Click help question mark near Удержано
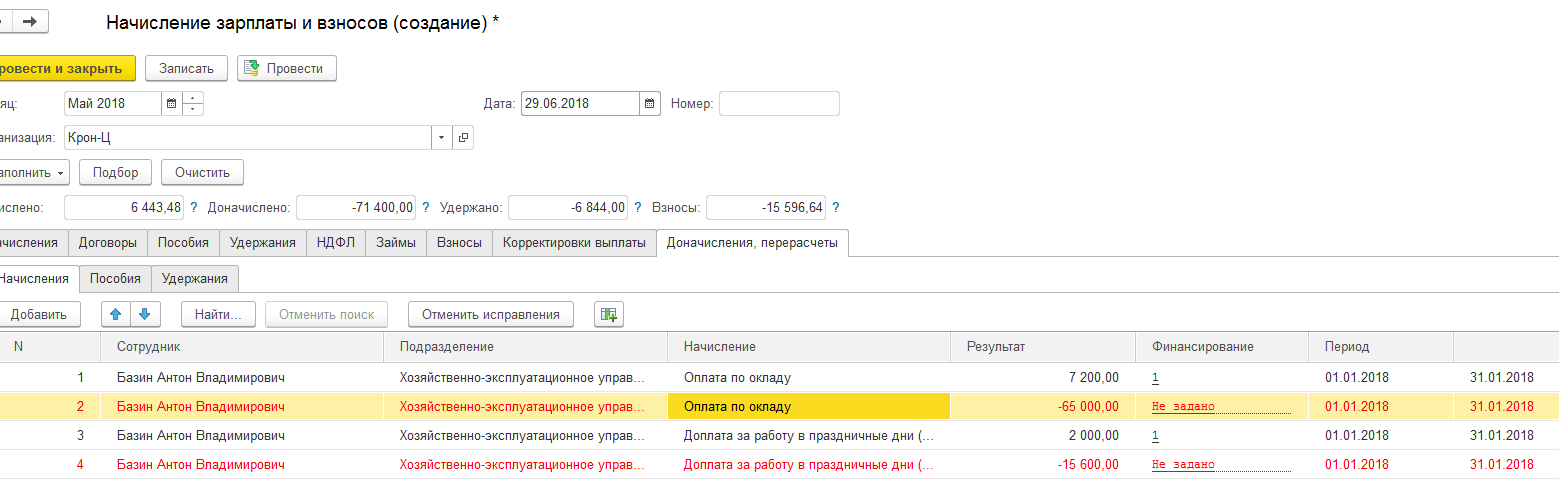This screenshot has height=501, width=1559. [x=636, y=208]
